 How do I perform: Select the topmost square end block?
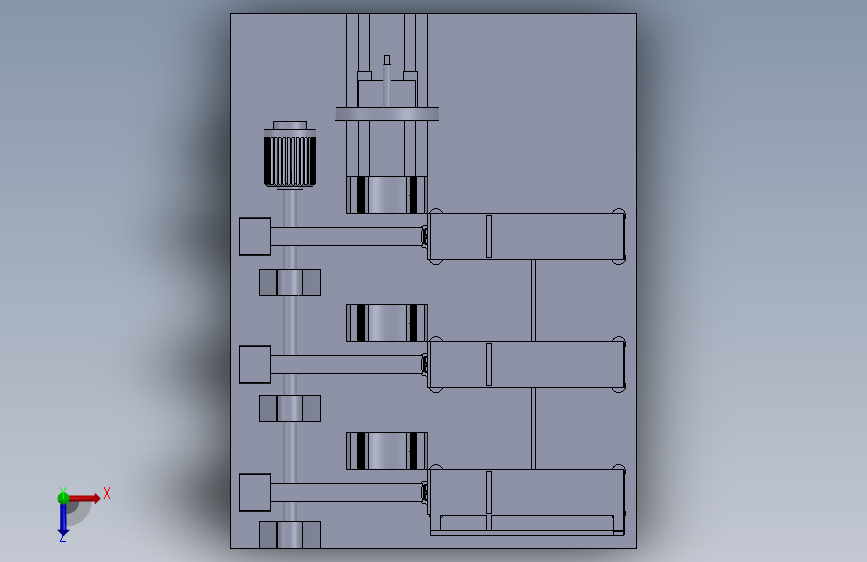[255, 236]
